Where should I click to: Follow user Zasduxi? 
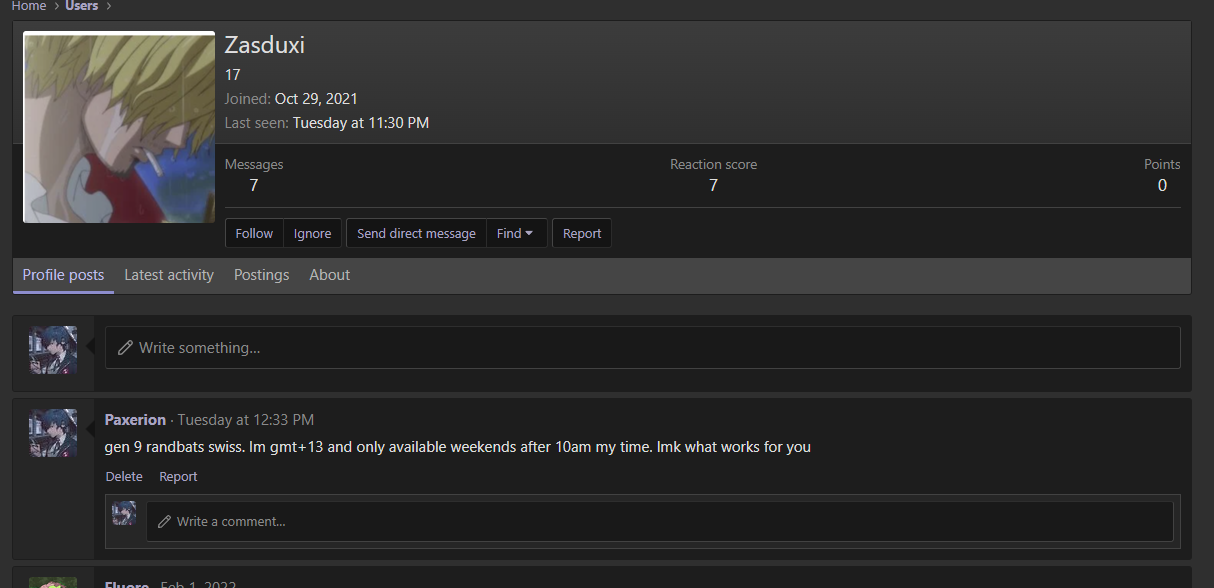254,233
